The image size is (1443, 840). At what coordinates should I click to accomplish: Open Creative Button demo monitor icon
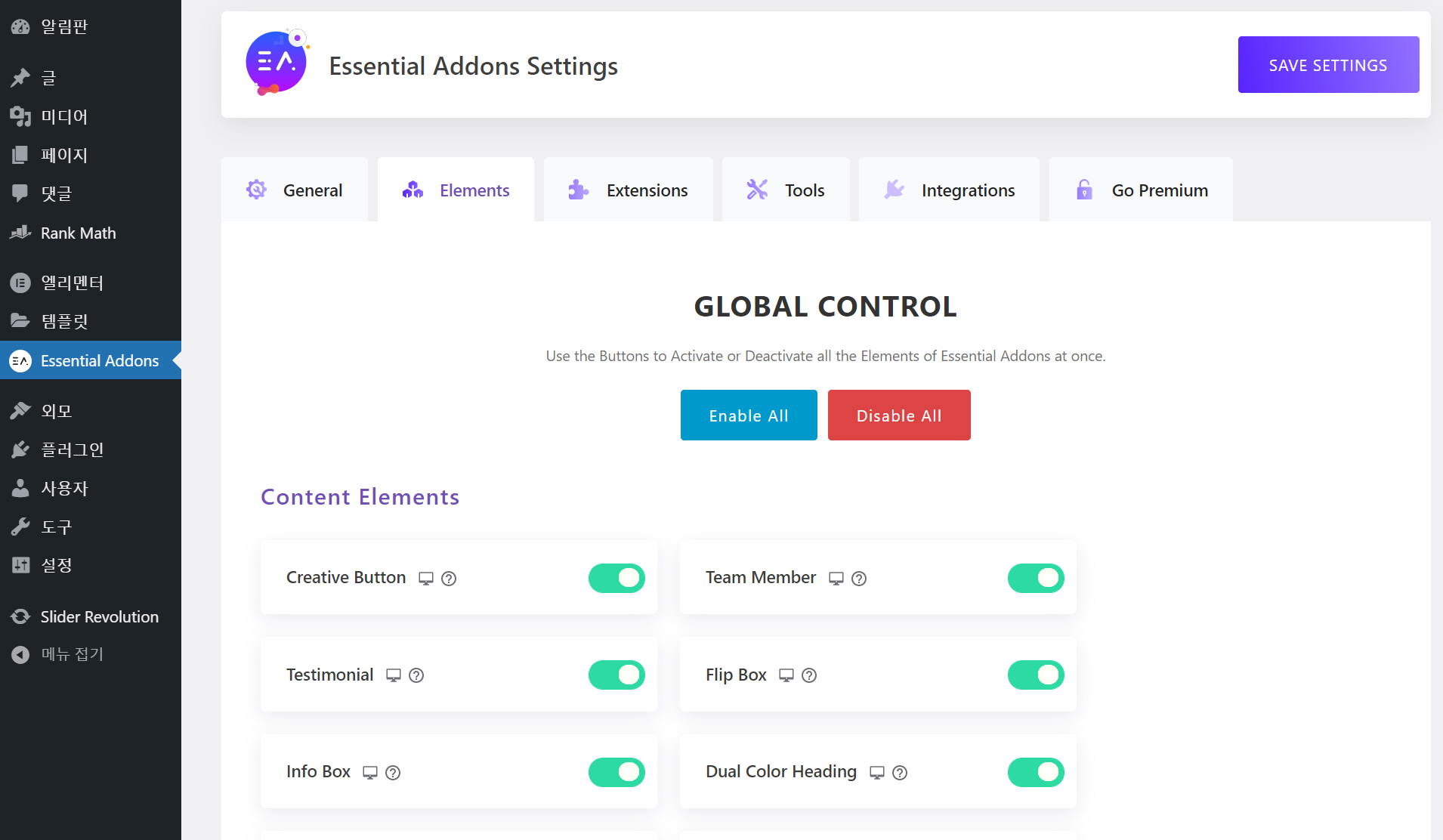(426, 579)
